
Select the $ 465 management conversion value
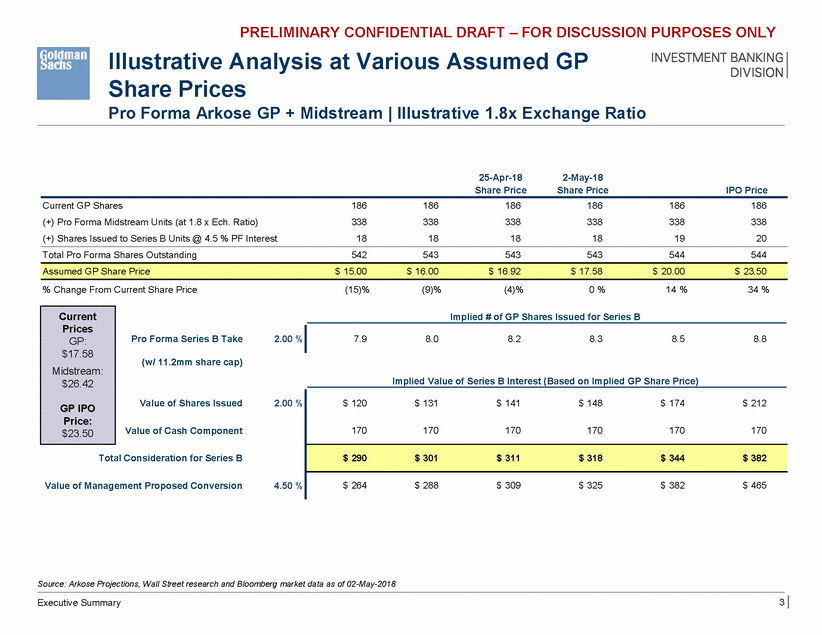pyautogui.click(x=754, y=486)
